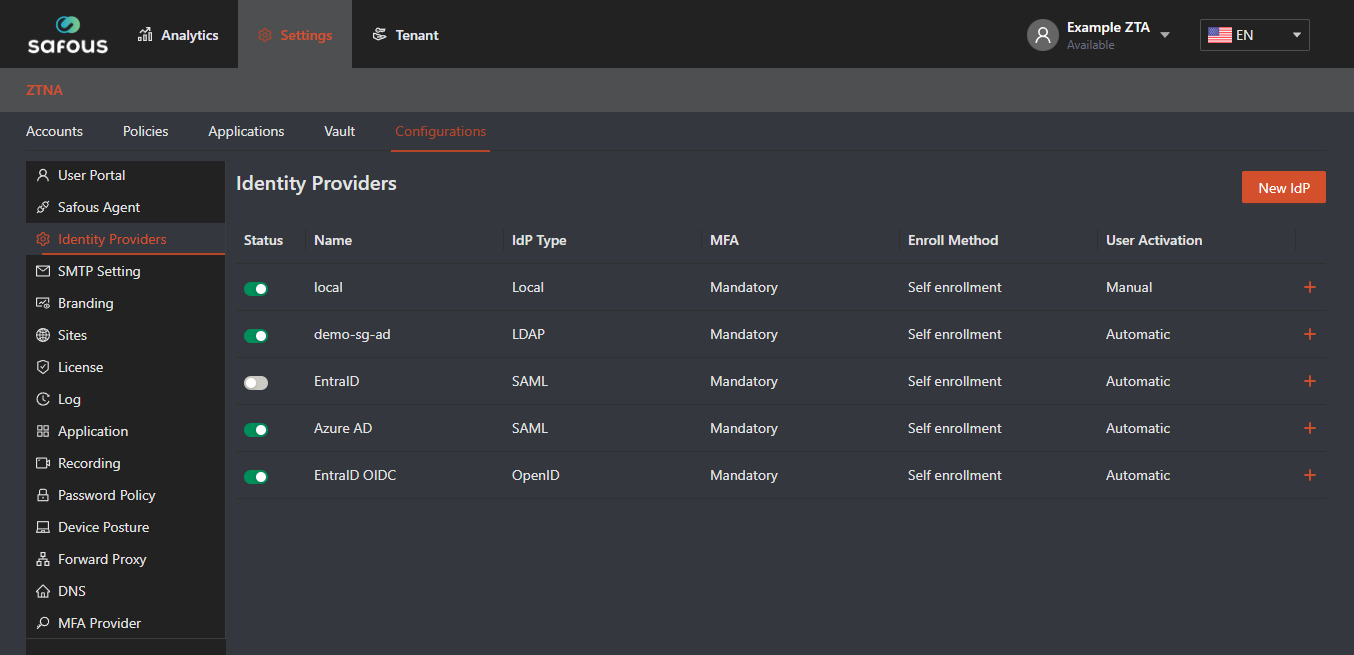Select the Configurations tab
The image size is (1354, 655).
click(441, 131)
